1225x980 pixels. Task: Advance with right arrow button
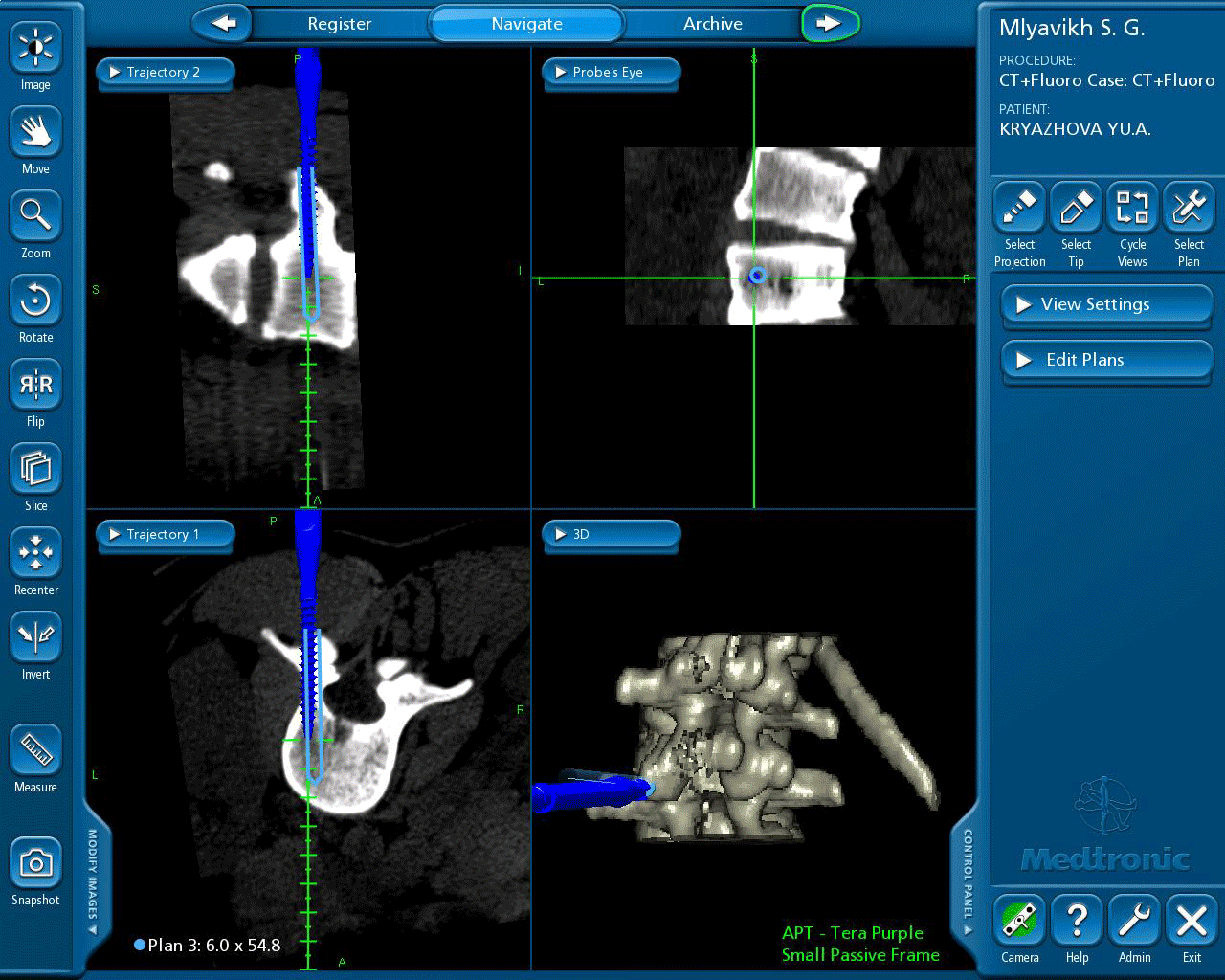tap(830, 23)
